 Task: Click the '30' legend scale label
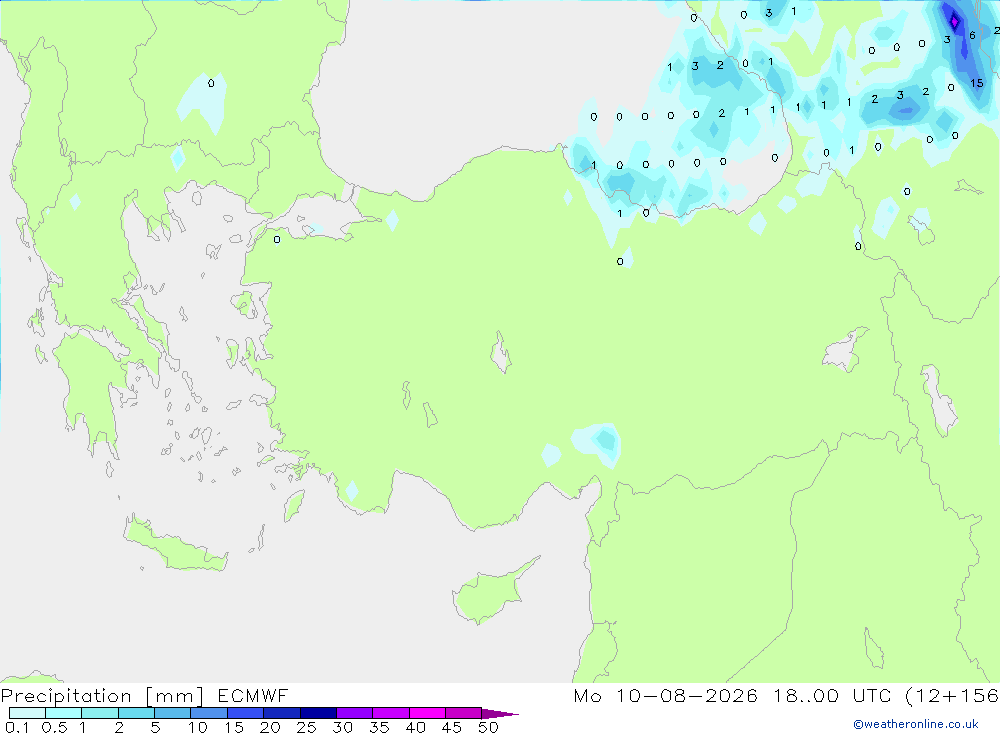click(342, 727)
